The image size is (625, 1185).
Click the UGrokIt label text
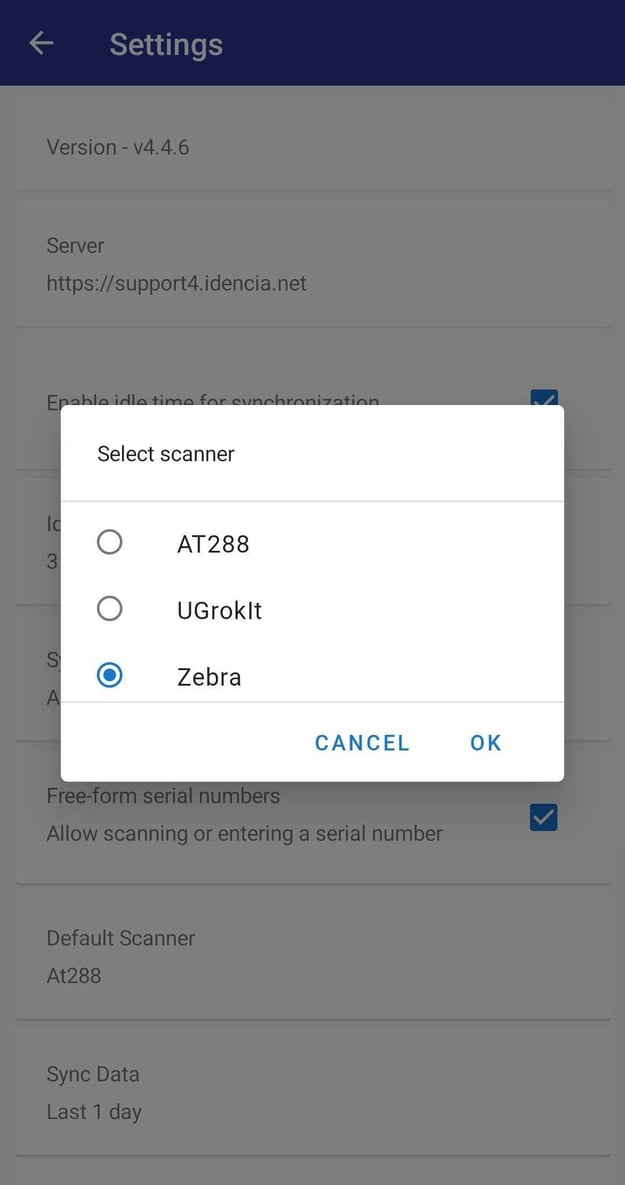click(219, 609)
